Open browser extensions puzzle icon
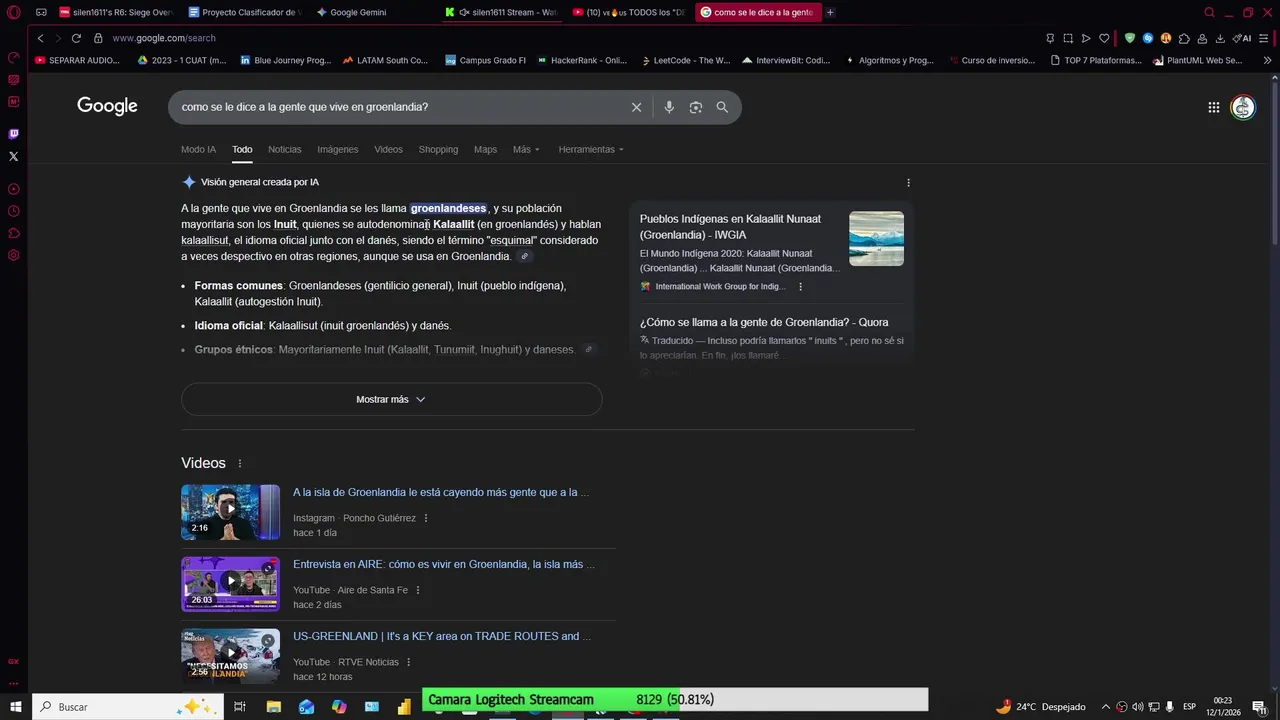1280x720 pixels. pos(1184,38)
